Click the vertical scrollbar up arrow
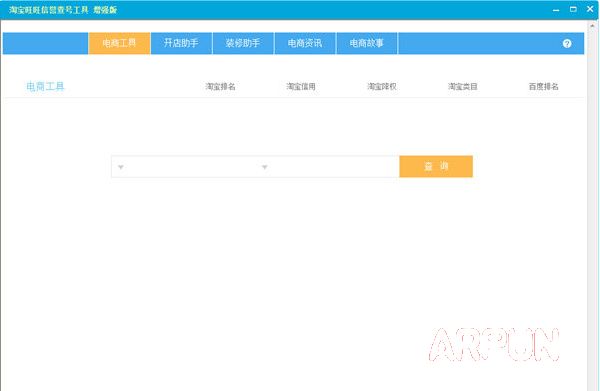The height and width of the screenshot is (391, 600). pos(592,26)
